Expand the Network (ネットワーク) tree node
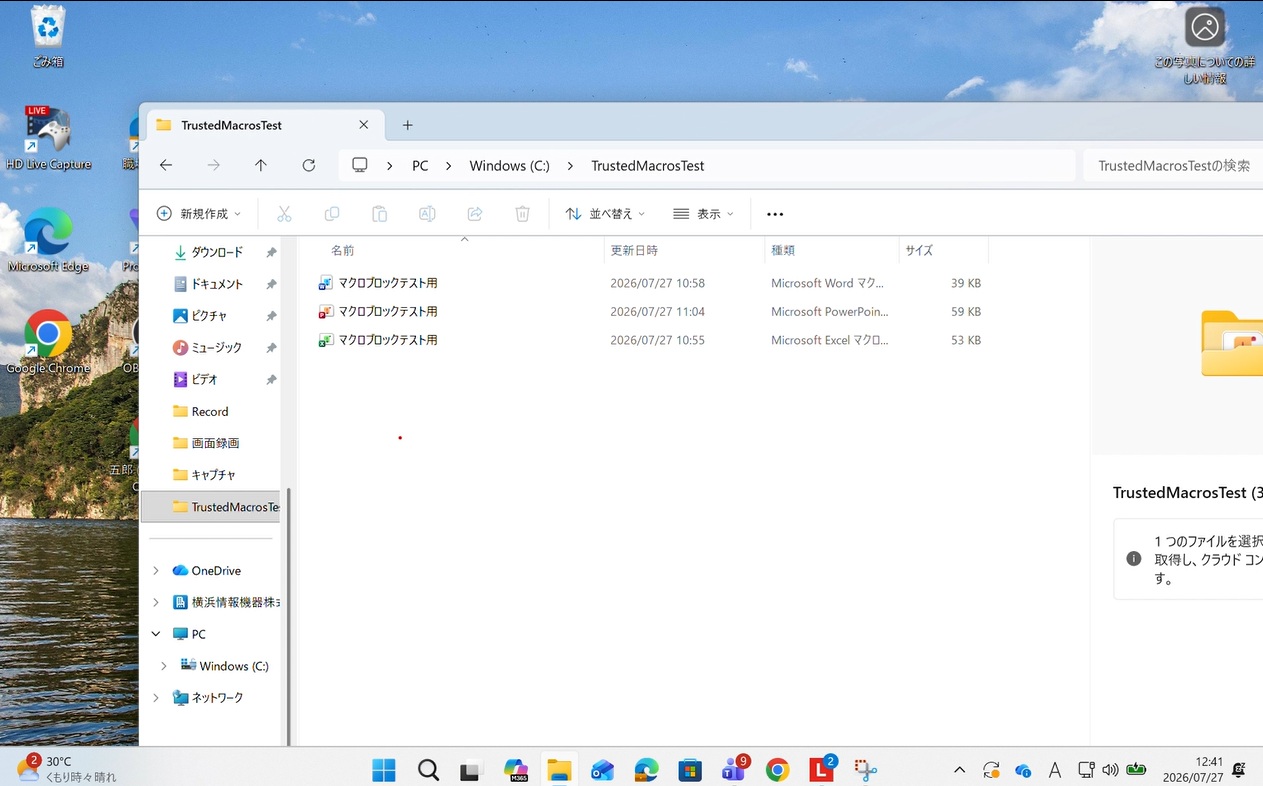 click(155, 698)
